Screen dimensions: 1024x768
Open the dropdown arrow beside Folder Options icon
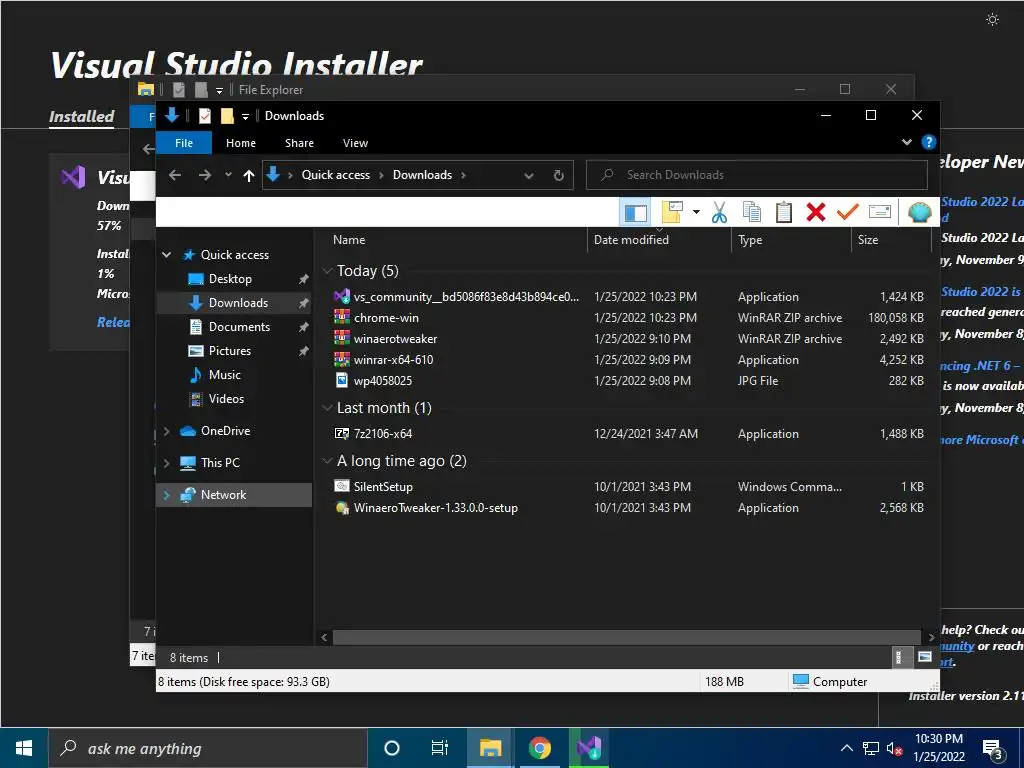click(696, 212)
